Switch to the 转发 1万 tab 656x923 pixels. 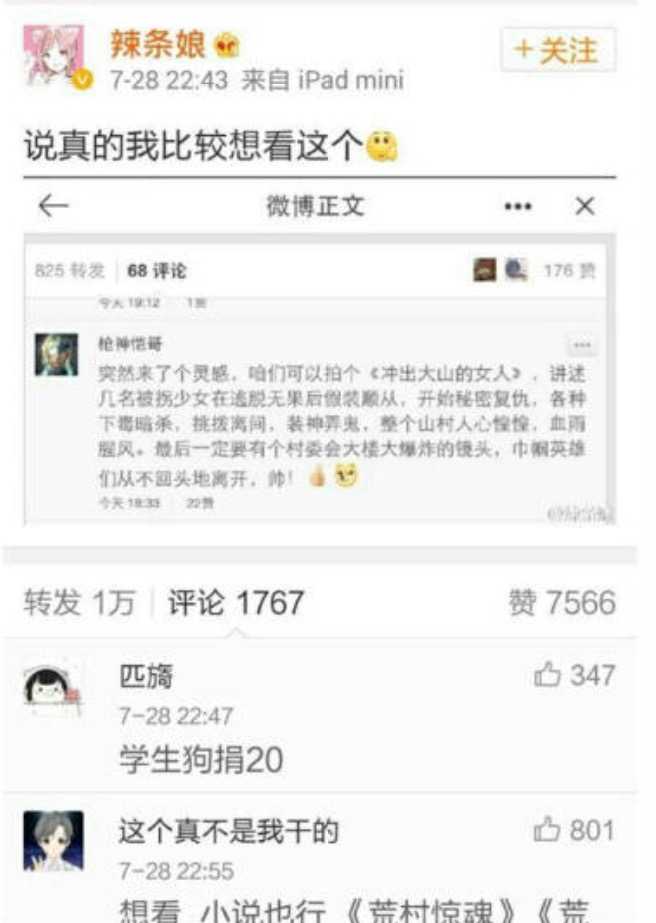[79, 602]
